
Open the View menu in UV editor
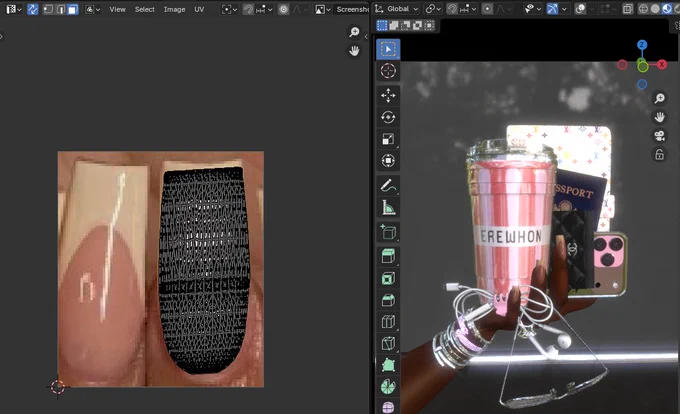tap(117, 9)
